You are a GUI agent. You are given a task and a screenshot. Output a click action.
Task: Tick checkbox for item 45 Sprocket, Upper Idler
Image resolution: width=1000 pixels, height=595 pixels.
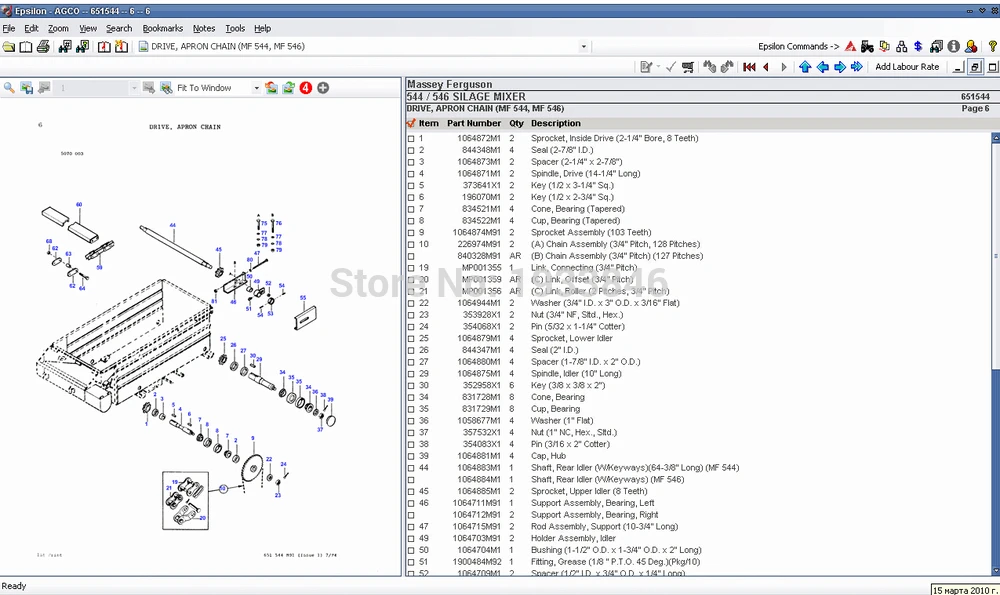click(411, 492)
